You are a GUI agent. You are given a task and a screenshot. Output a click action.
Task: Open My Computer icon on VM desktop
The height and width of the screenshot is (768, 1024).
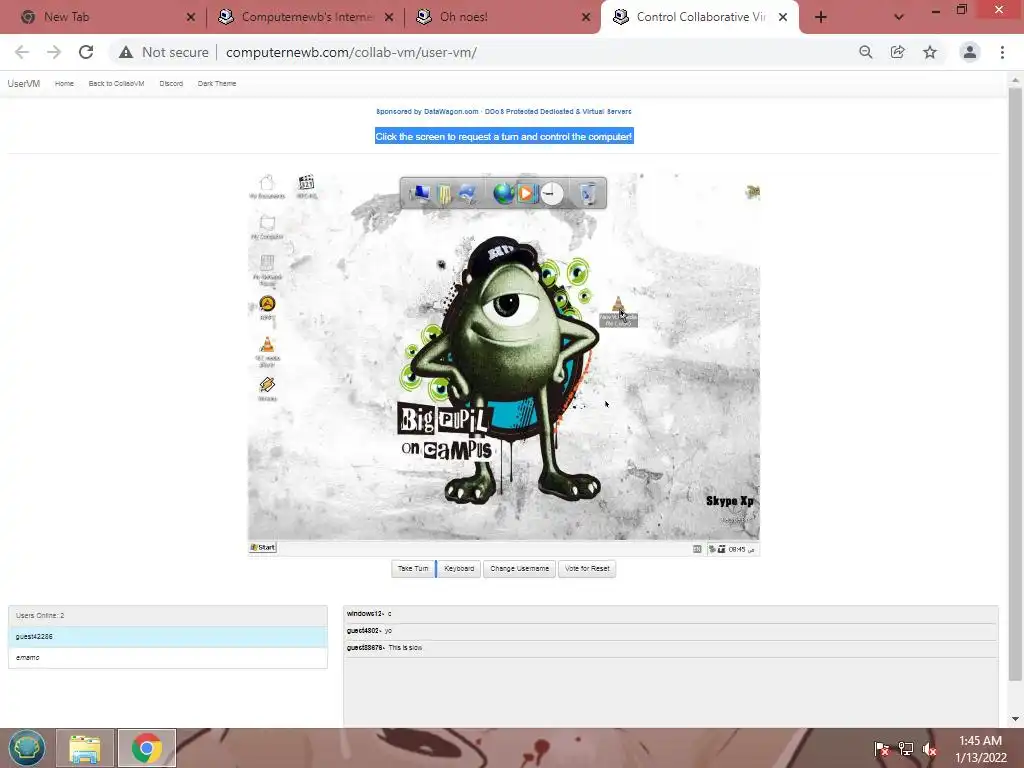[266, 227]
